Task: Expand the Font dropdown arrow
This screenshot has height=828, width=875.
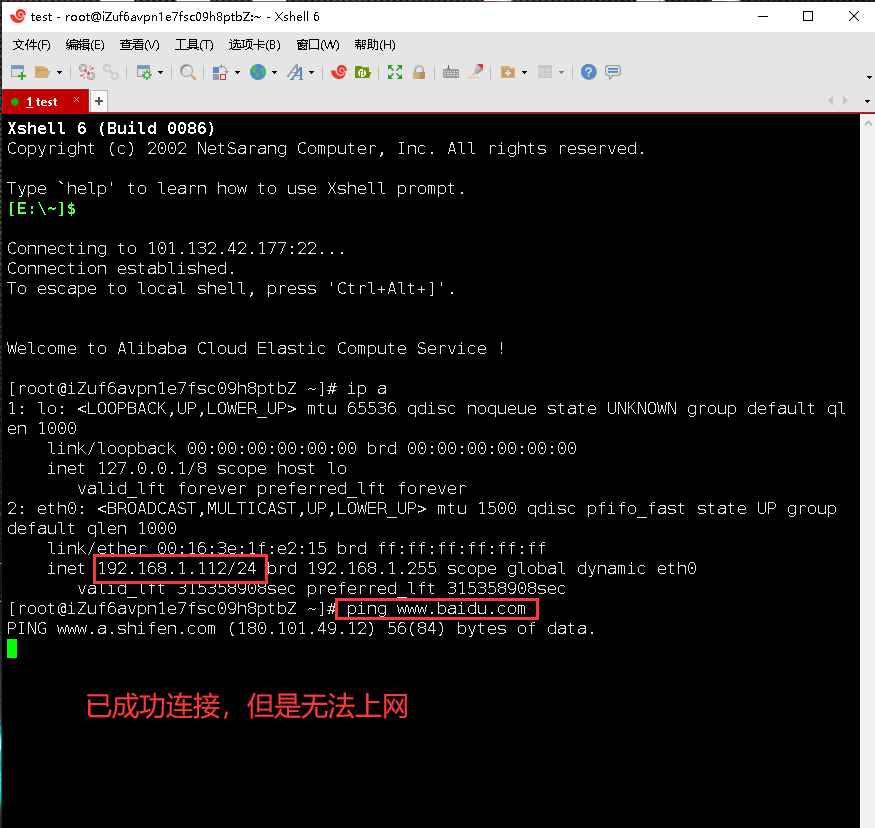Action: coord(311,73)
